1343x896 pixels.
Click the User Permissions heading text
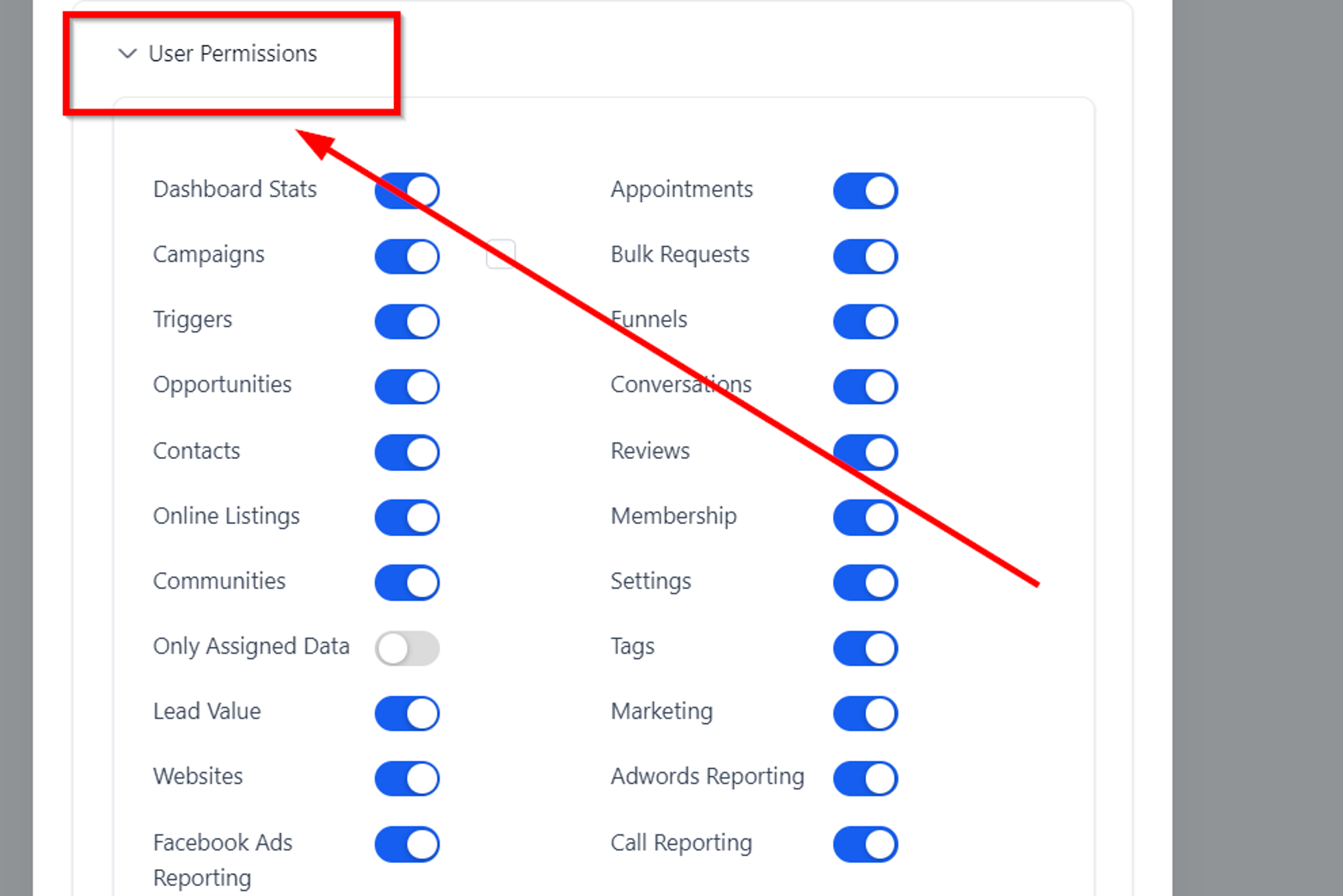pyautogui.click(x=232, y=54)
